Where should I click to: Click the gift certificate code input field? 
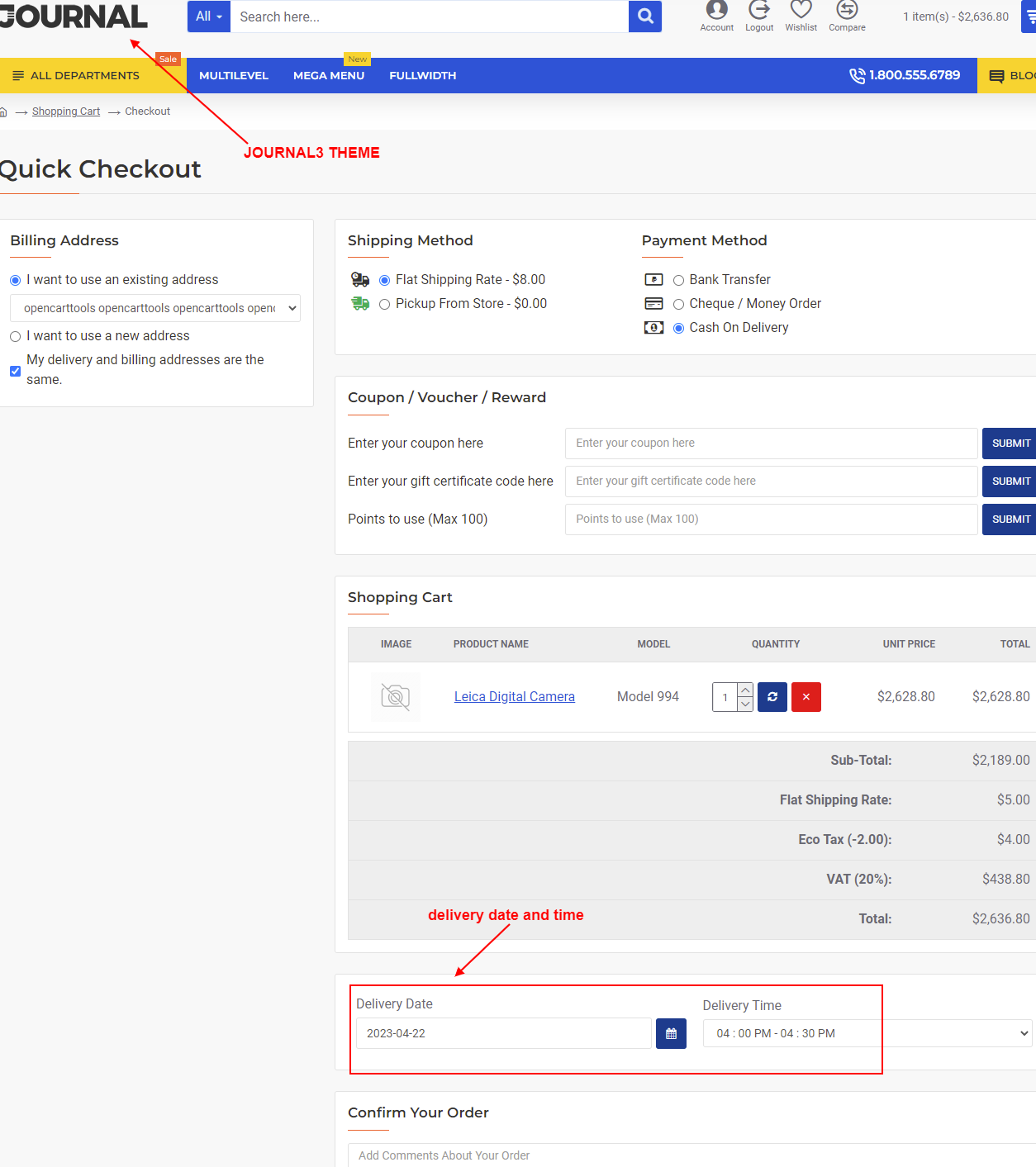click(x=771, y=482)
